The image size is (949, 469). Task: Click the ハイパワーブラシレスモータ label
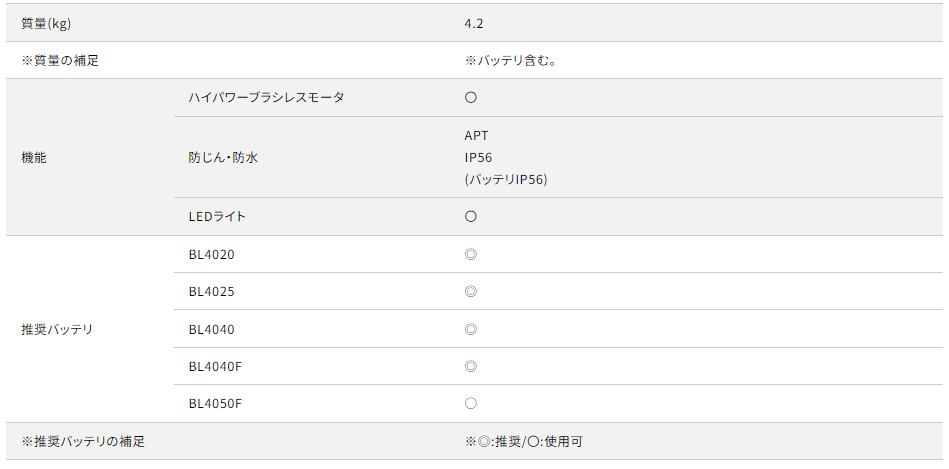click(x=266, y=98)
